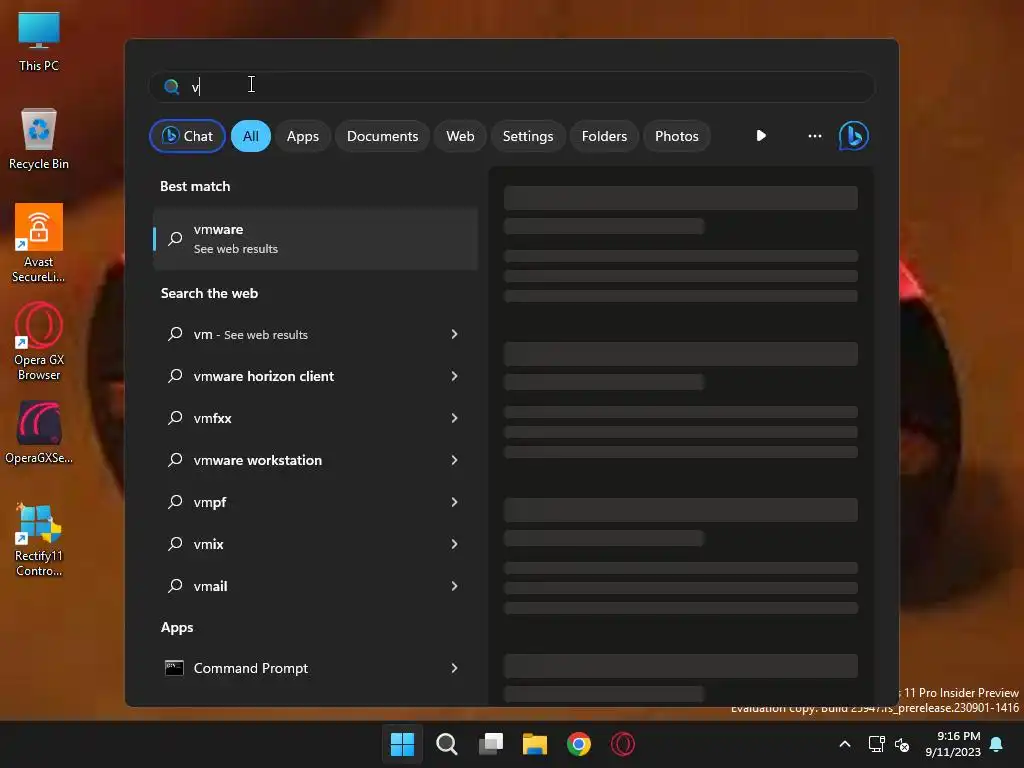
Task: Open notifications bell in taskbar
Action: coord(996,744)
